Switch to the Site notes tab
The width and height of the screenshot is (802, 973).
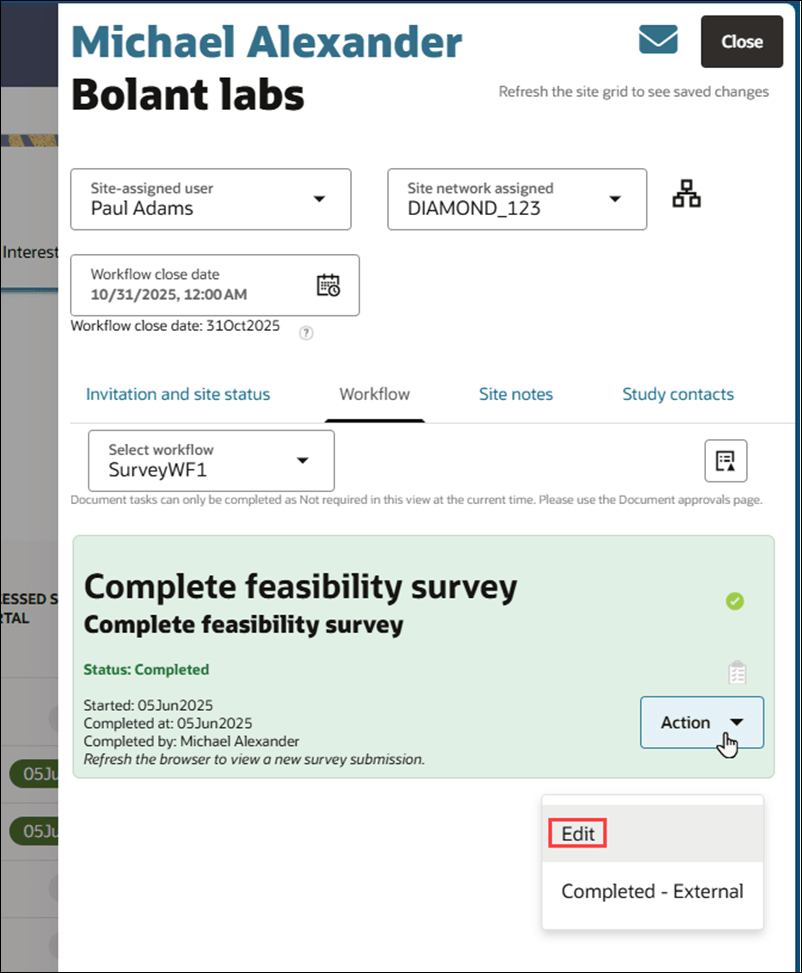click(x=516, y=394)
